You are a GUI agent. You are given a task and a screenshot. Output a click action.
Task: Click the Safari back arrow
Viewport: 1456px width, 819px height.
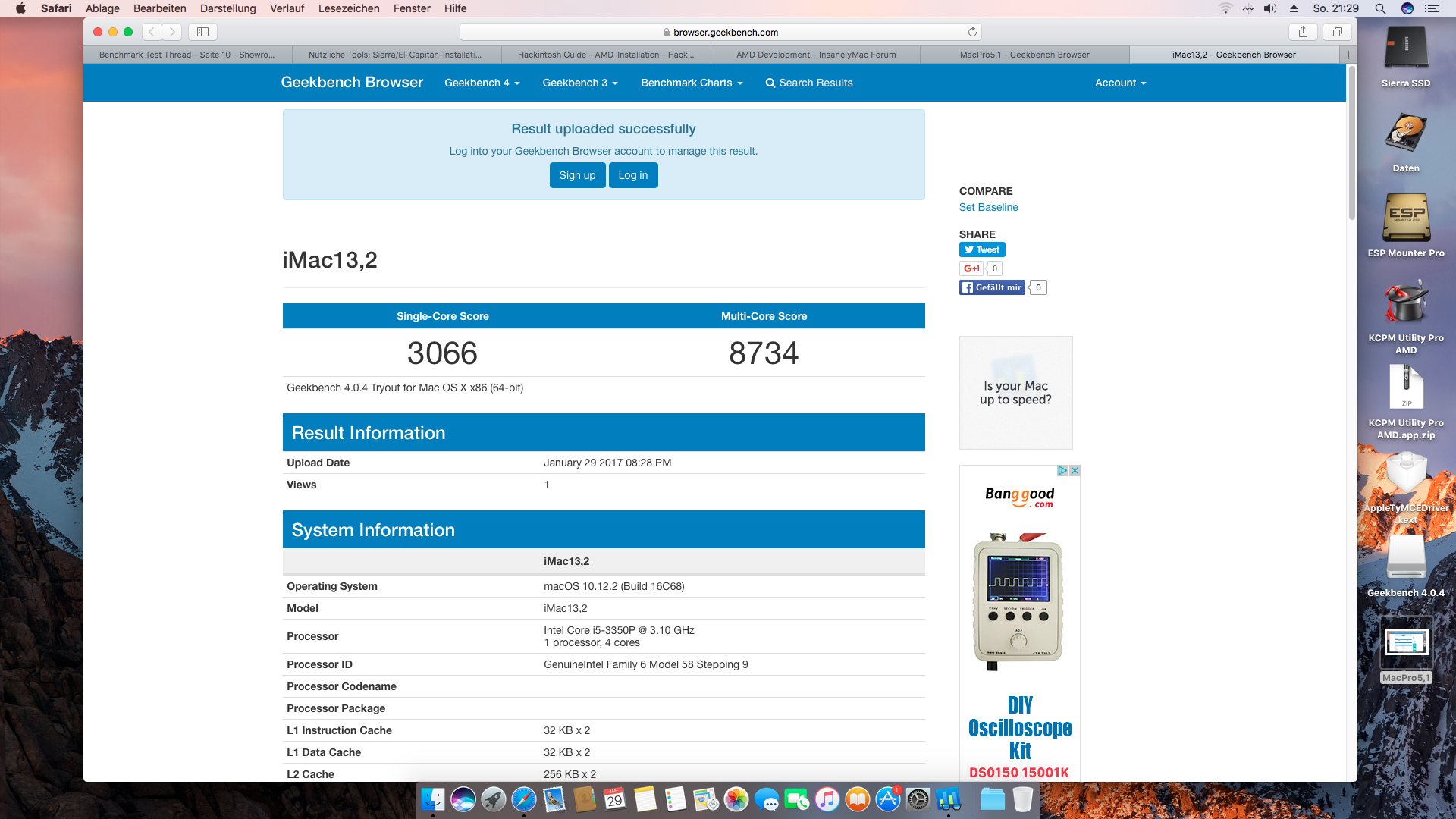[x=152, y=32]
